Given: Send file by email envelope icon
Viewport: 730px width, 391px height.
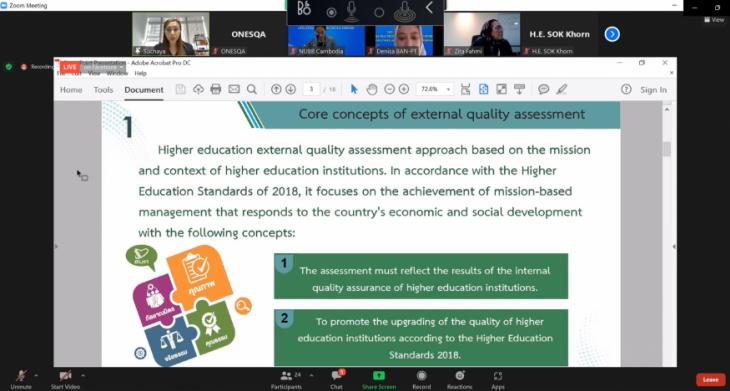Looking at the screenshot, I should pyautogui.click(x=234, y=89).
